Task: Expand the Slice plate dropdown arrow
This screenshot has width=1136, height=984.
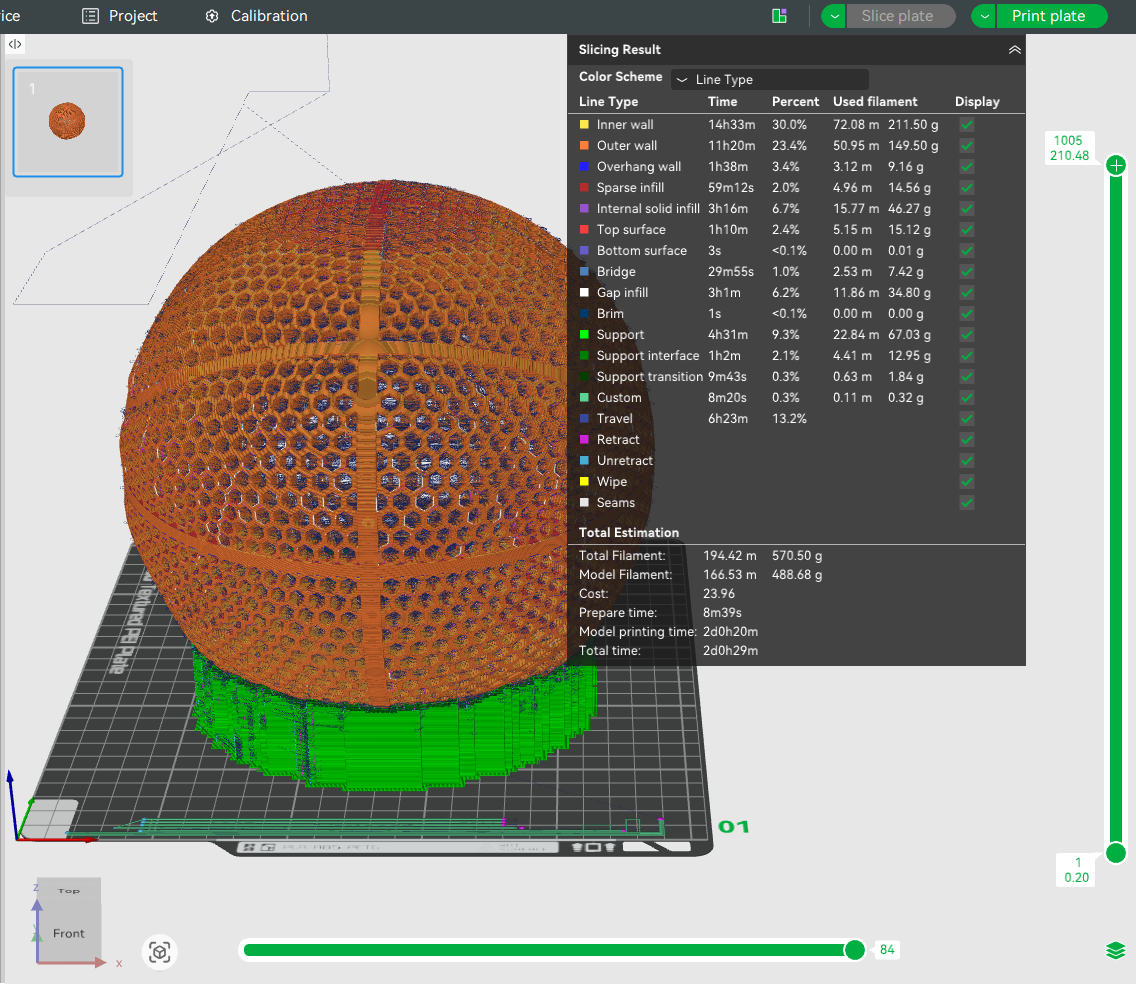Action: tap(834, 16)
